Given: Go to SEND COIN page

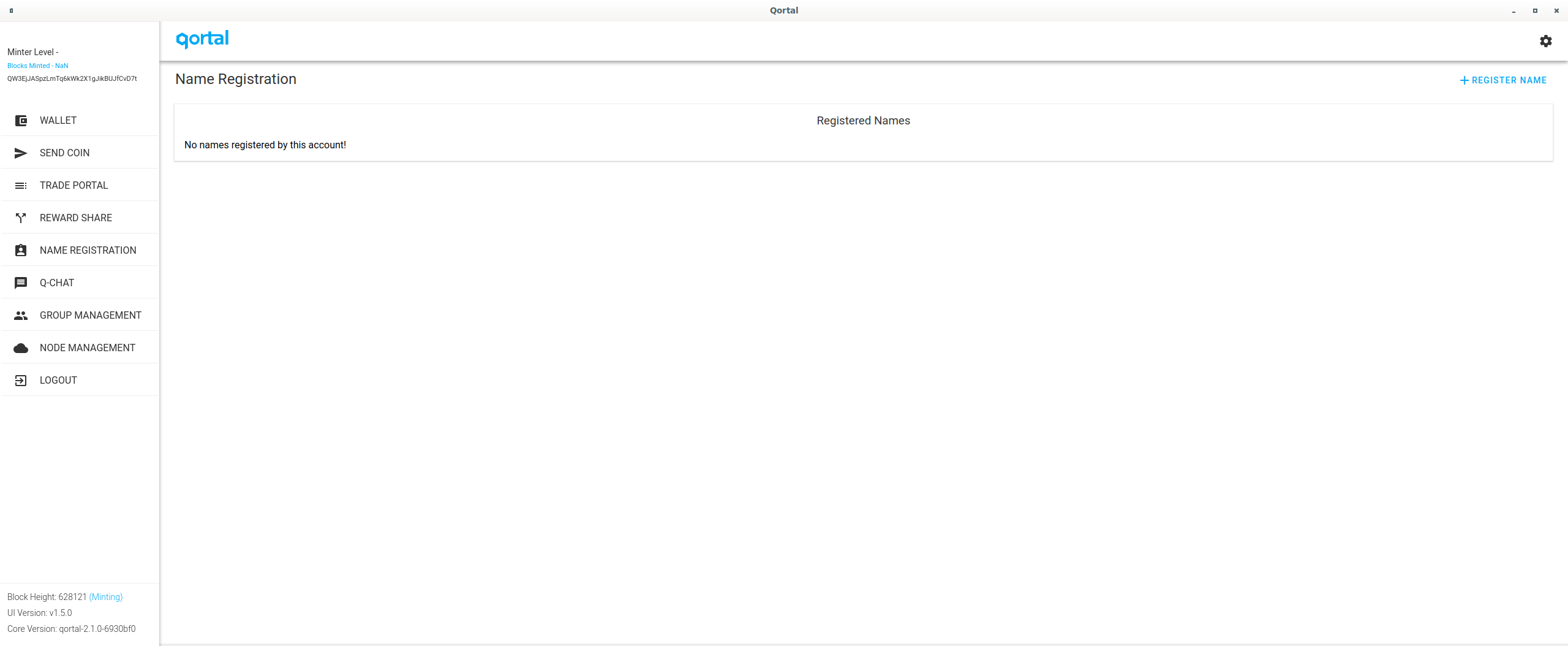Looking at the screenshot, I should coord(80,153).
